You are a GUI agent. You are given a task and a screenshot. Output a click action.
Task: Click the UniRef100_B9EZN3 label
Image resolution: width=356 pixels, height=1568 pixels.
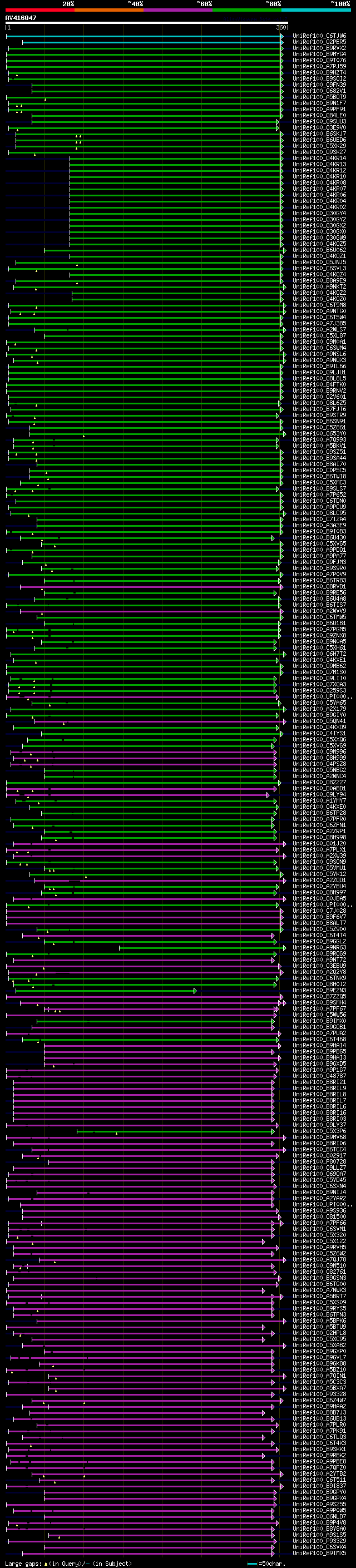(319, 990)
